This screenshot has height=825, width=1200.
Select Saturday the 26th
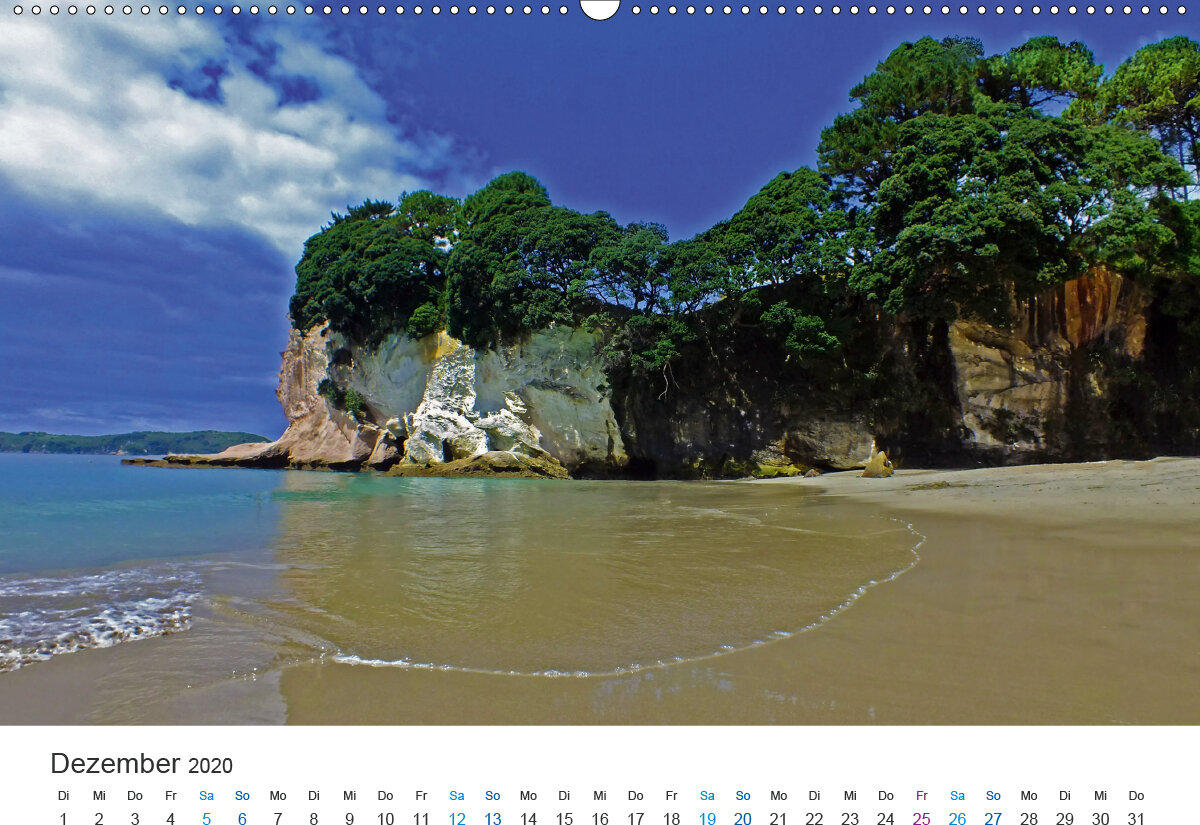(957, 818)
